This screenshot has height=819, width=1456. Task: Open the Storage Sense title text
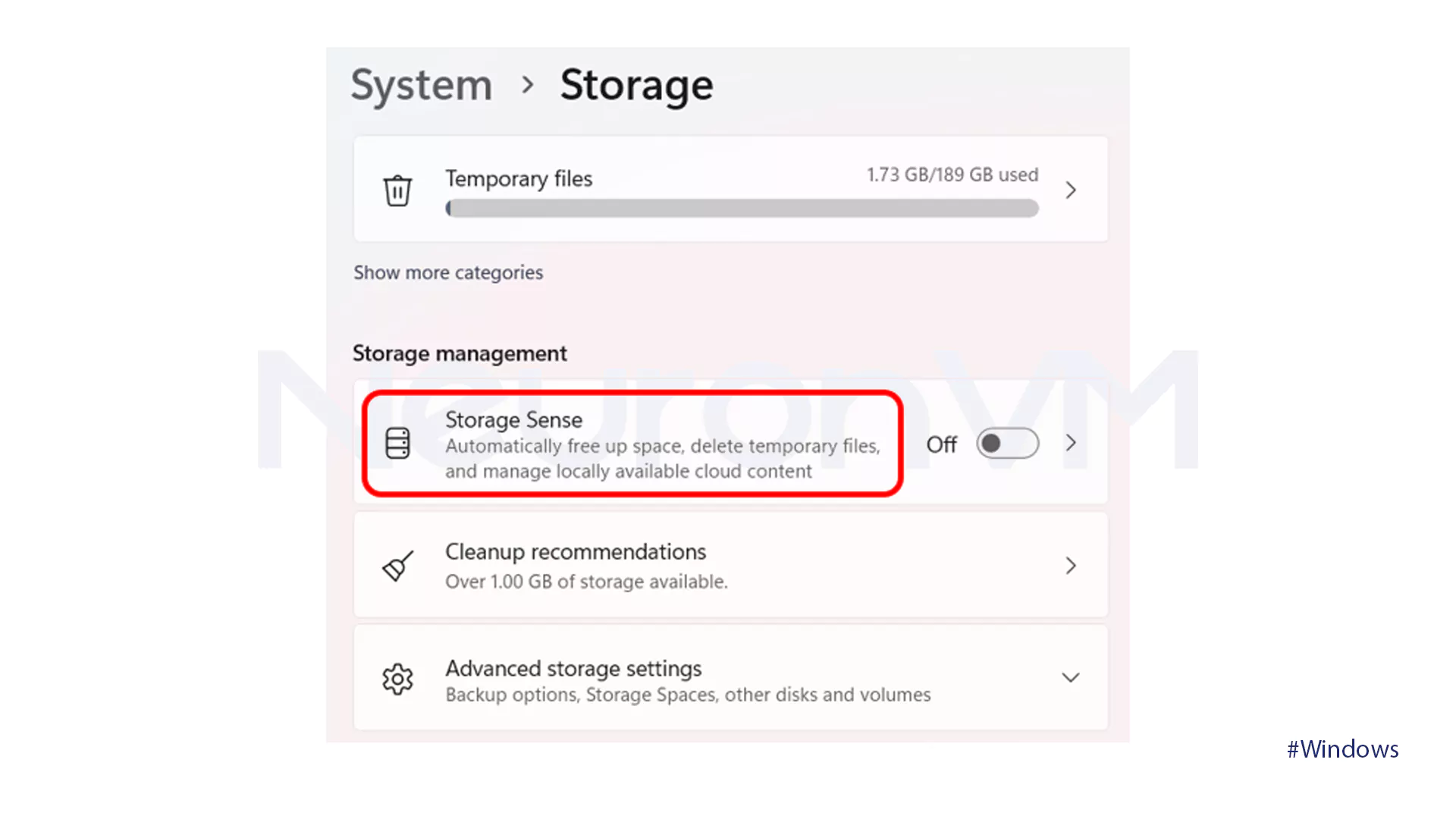coord(513,420)
